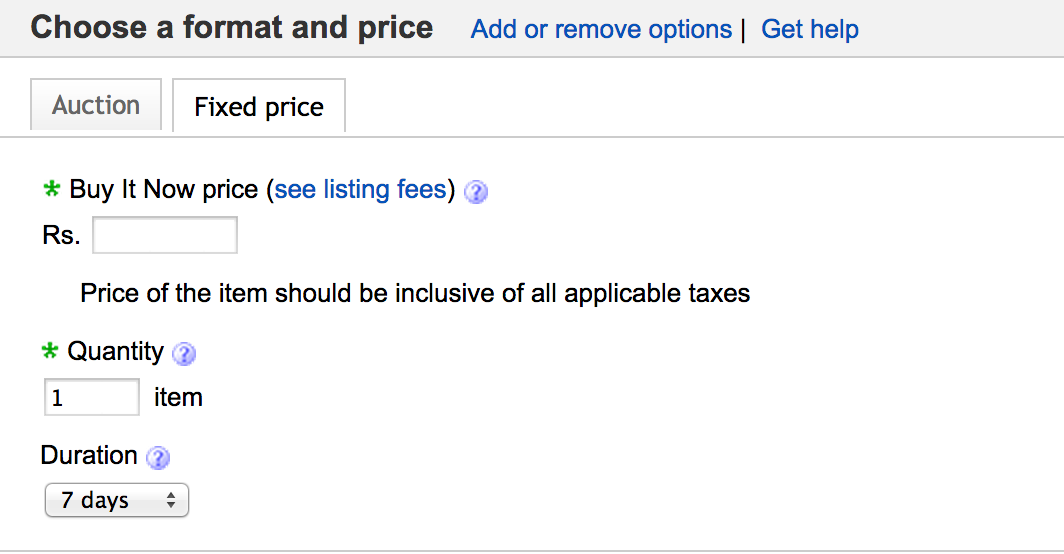This screenshot has height=554, width=1064.
Task: Click the Rs. currency label
Action: 61,236
